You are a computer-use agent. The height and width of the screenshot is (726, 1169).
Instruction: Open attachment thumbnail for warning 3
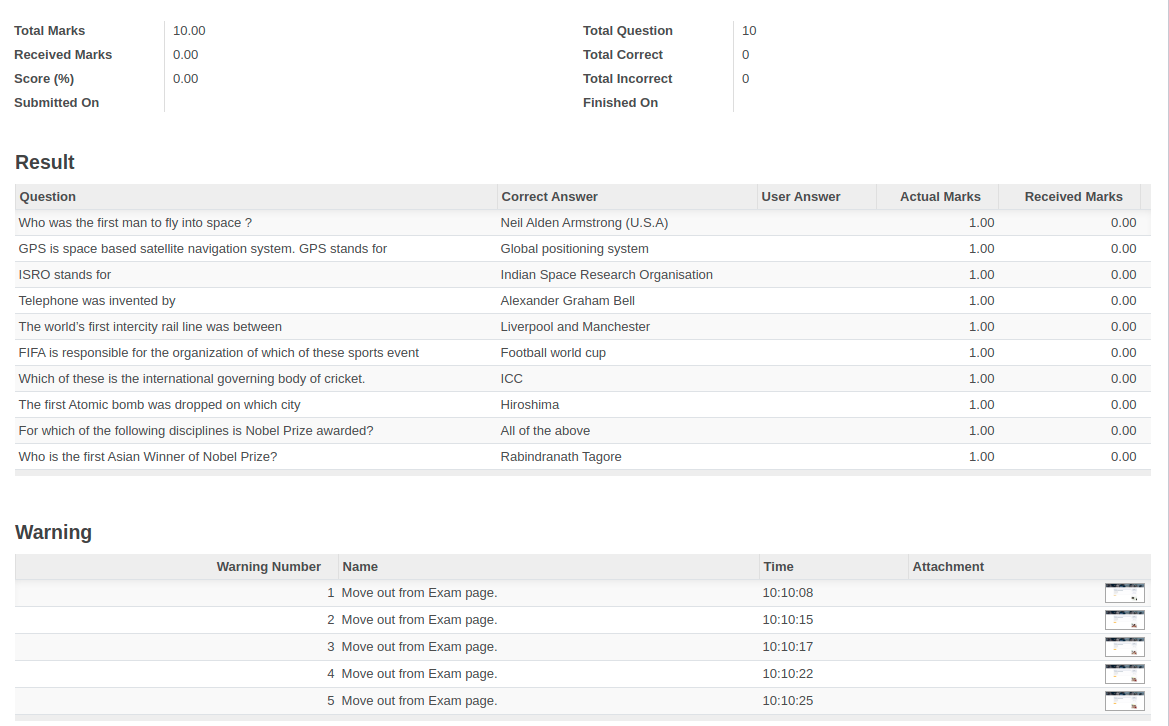click(x=1124, y=647)
